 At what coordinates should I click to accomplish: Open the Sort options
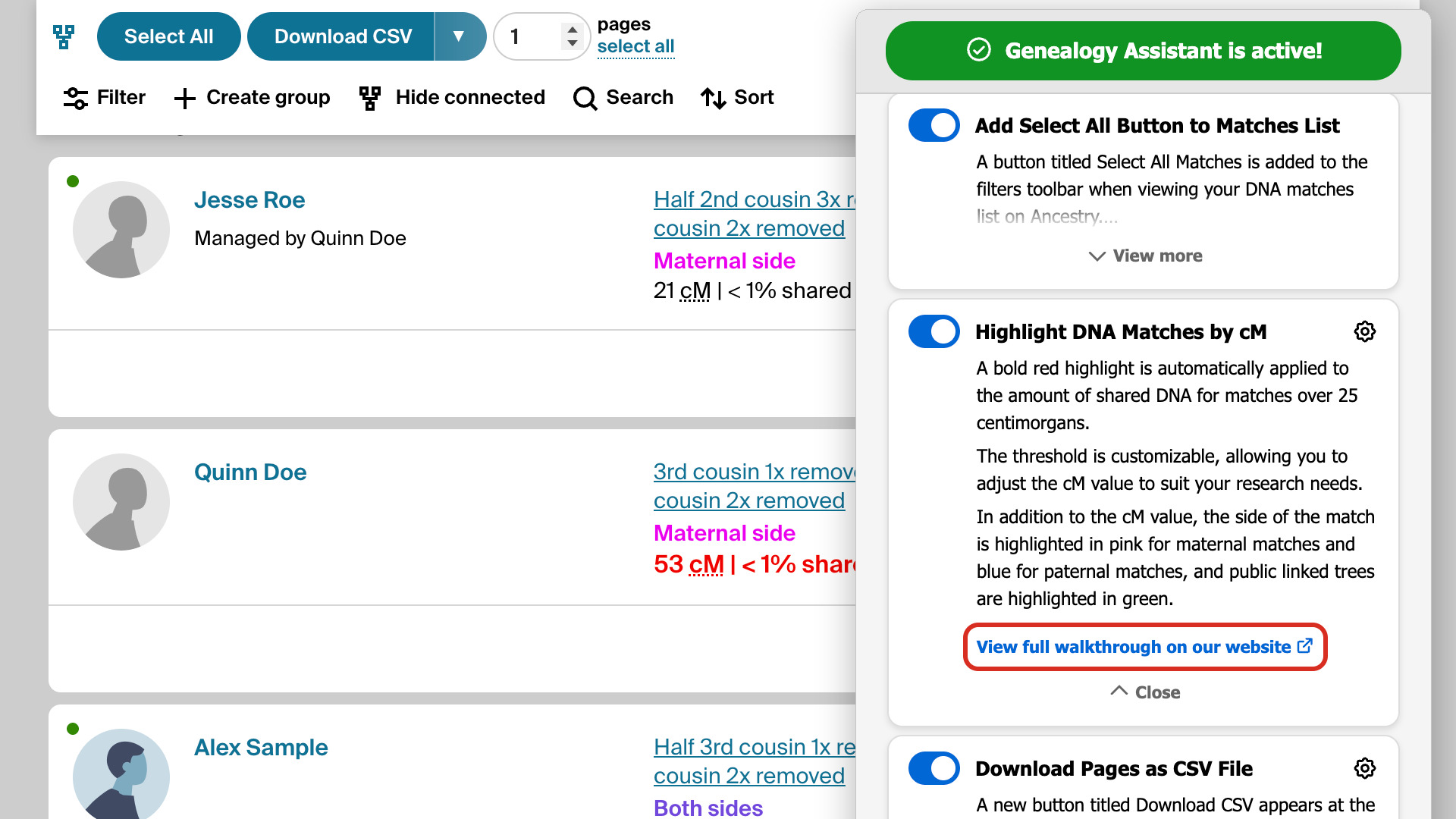tap(737, 98)
